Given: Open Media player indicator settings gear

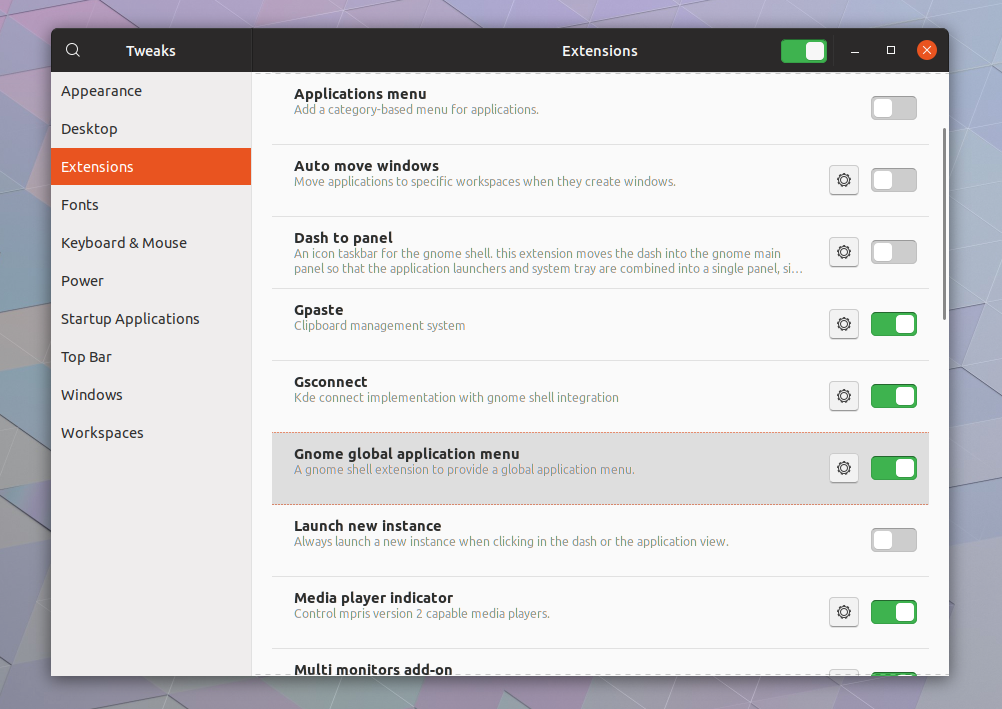Looking at the screenshot, I should (843, 612).
